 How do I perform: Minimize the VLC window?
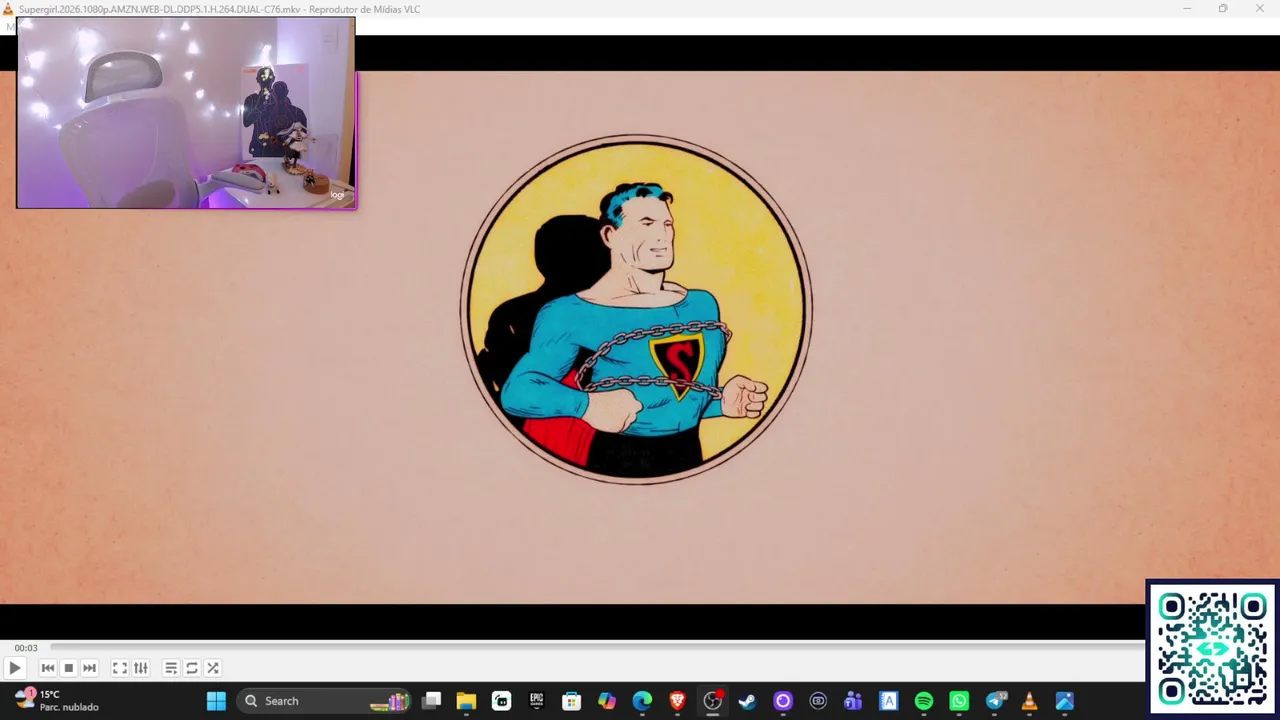coord(1187,9)
